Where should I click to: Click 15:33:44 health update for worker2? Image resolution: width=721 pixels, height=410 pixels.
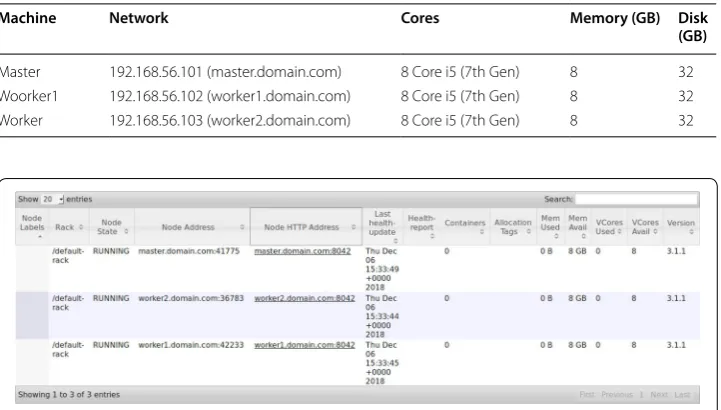pyautogui.click(x=382, y=316)
